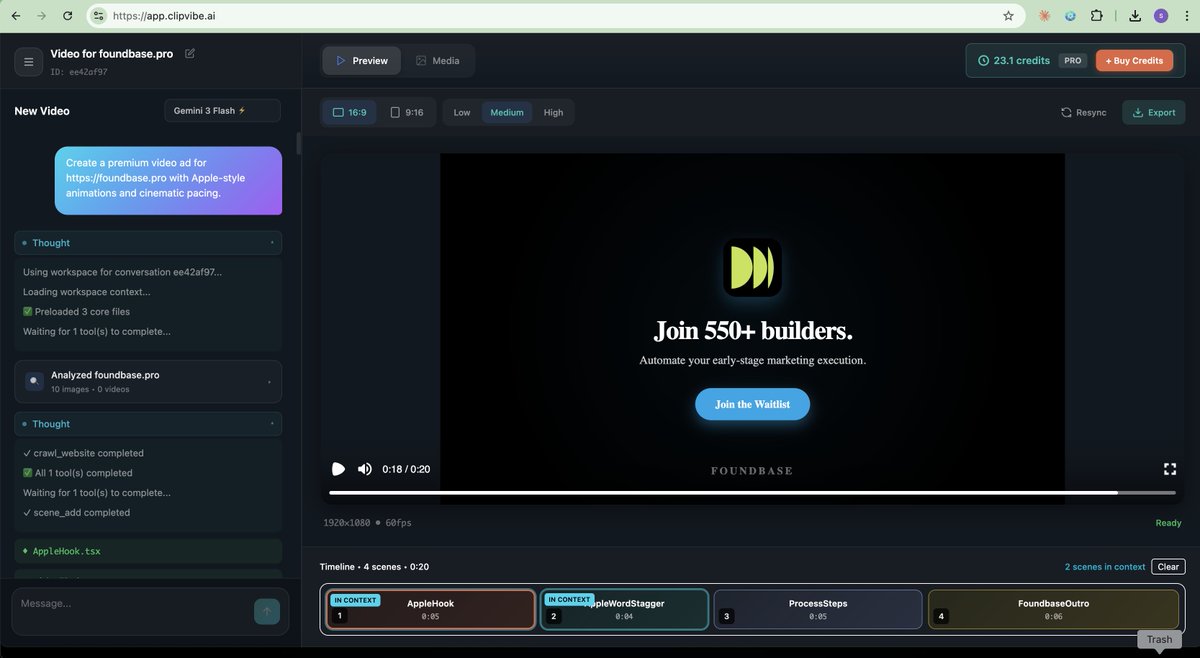Click the Foundbase logo in preview
This screenshot has width=1200, height=658.
pyautogui.click(x=752, y=268)
